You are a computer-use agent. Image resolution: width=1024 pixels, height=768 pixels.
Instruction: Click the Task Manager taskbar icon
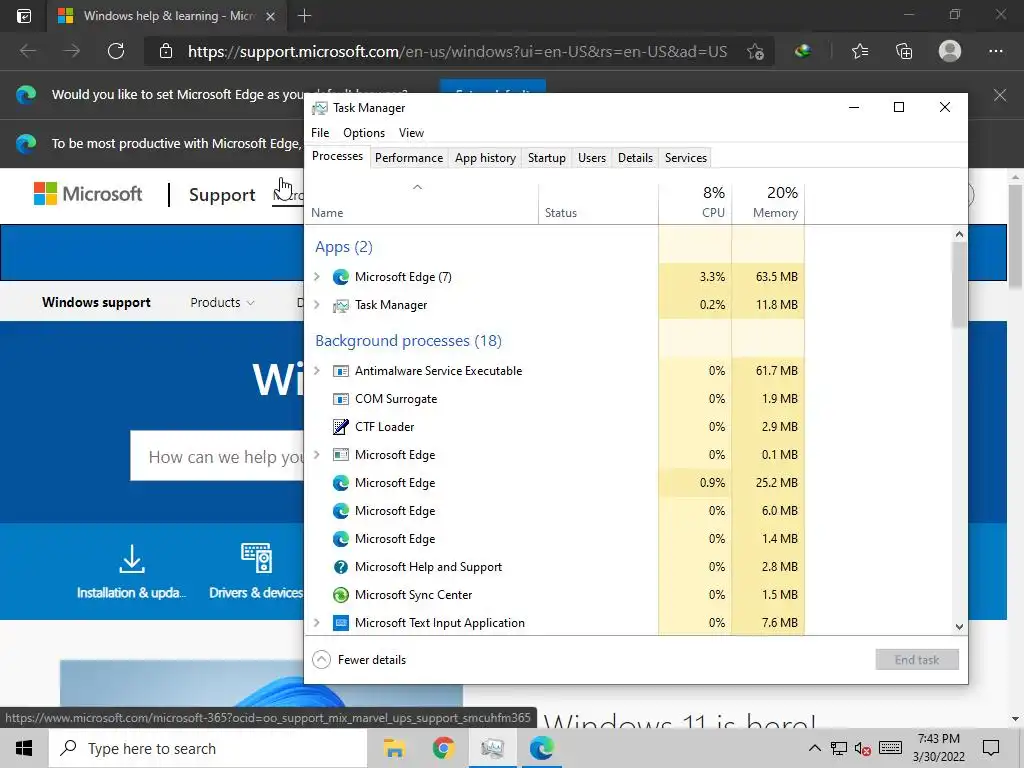pyautogui.click(x=492, y=748)
